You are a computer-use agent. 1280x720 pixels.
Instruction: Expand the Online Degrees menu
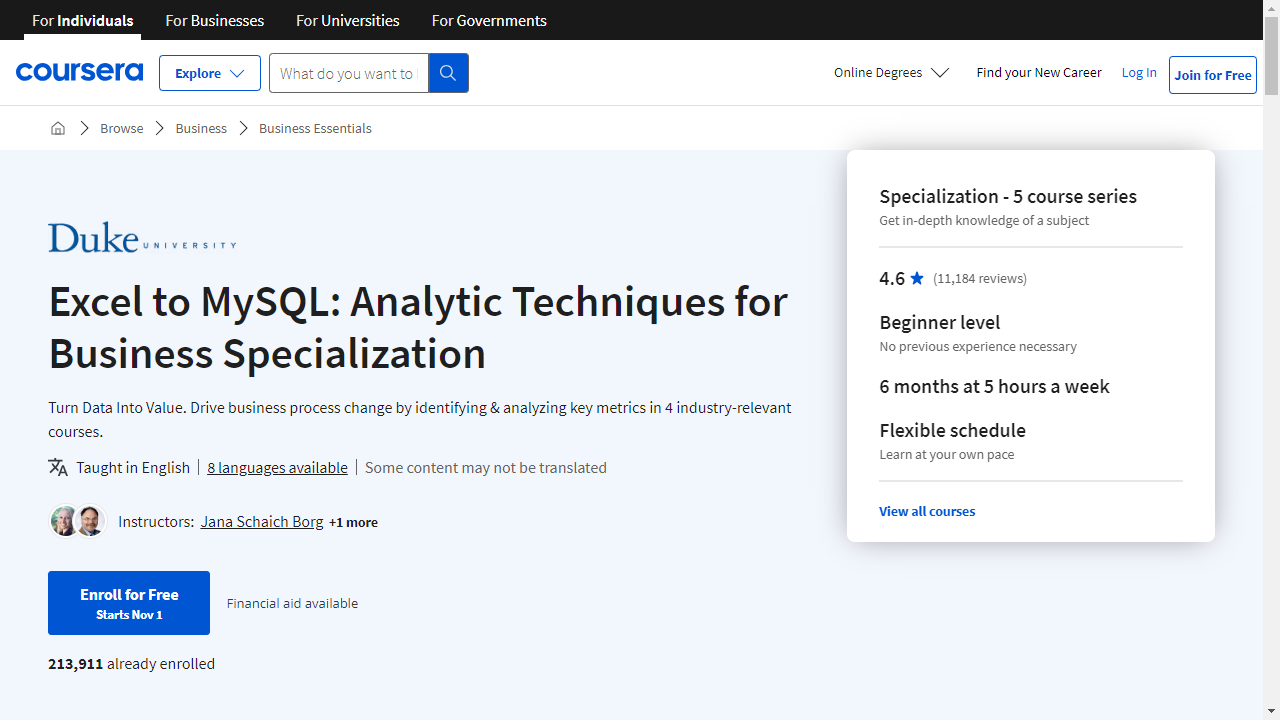891,73
